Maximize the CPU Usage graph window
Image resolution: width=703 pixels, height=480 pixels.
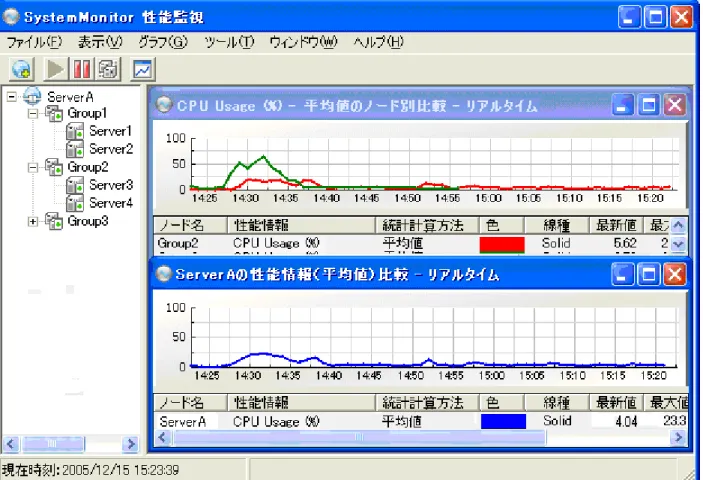tap(649, 105)
